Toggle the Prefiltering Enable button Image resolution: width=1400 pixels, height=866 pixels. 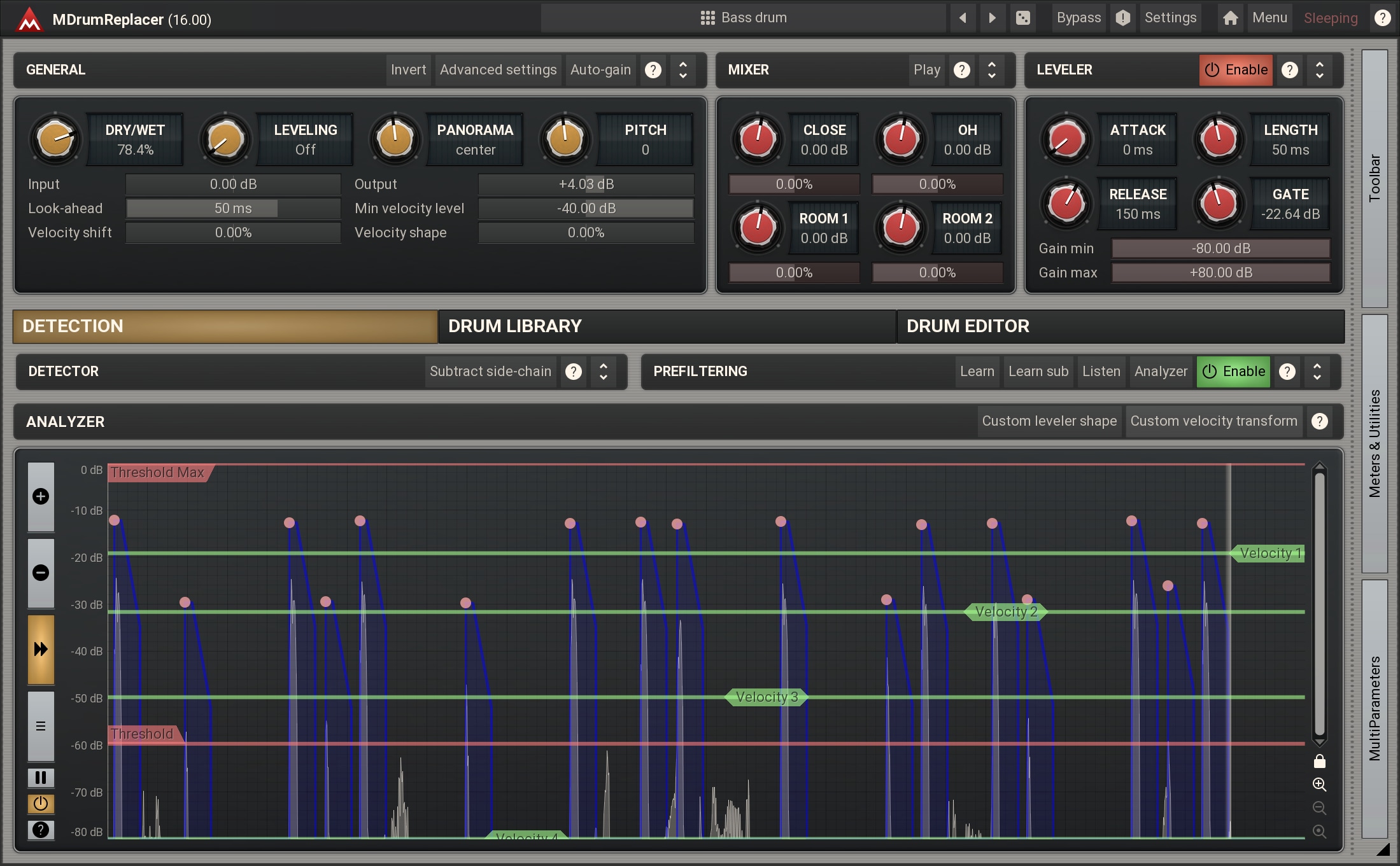pos(1233,372)
